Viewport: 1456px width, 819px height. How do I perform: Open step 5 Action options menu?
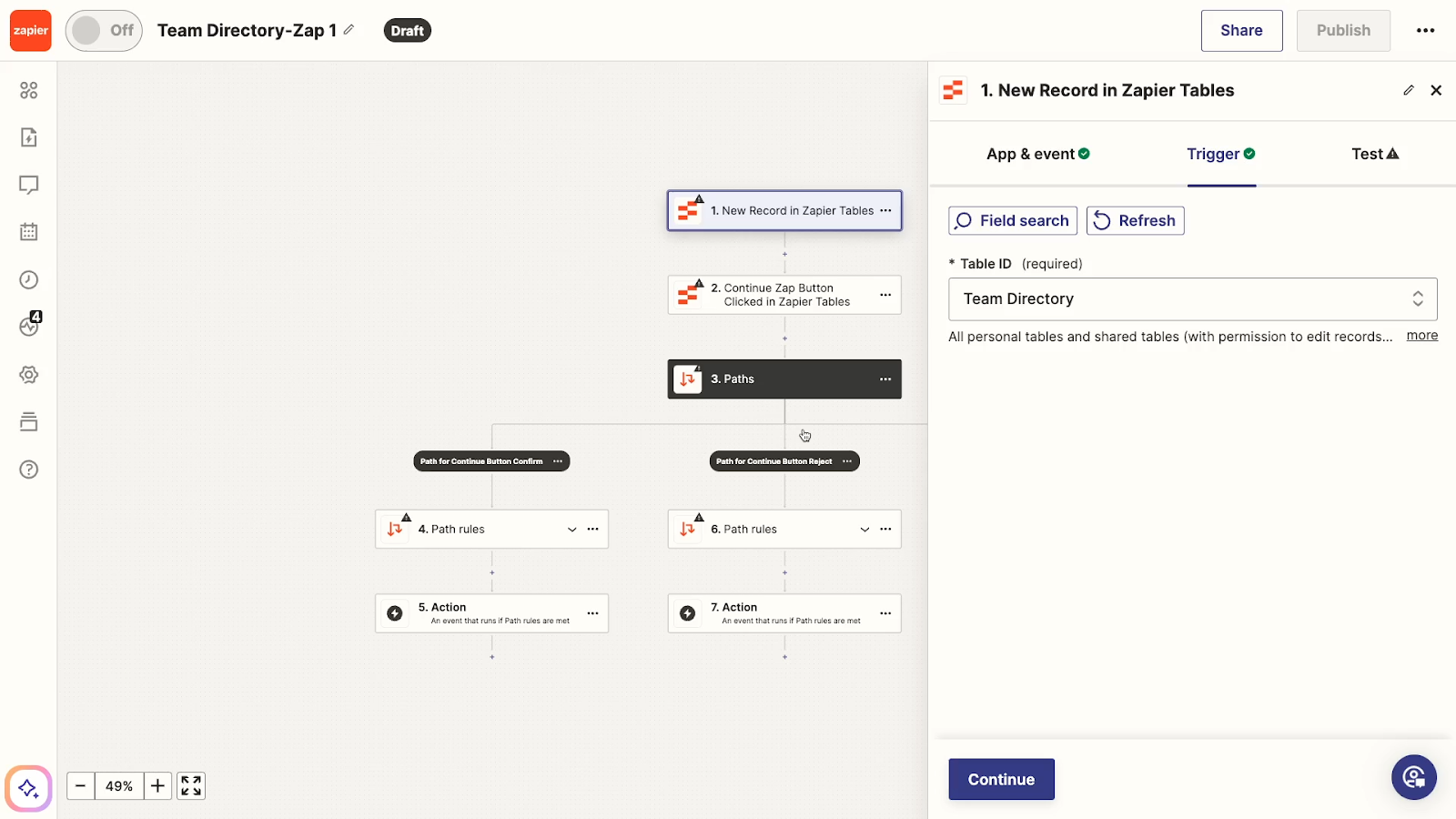[x=593, y=613]
